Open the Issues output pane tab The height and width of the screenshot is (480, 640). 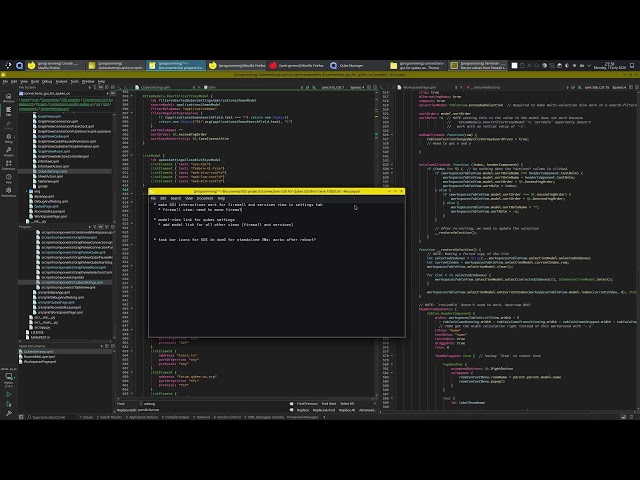click(x=87, y=417)
